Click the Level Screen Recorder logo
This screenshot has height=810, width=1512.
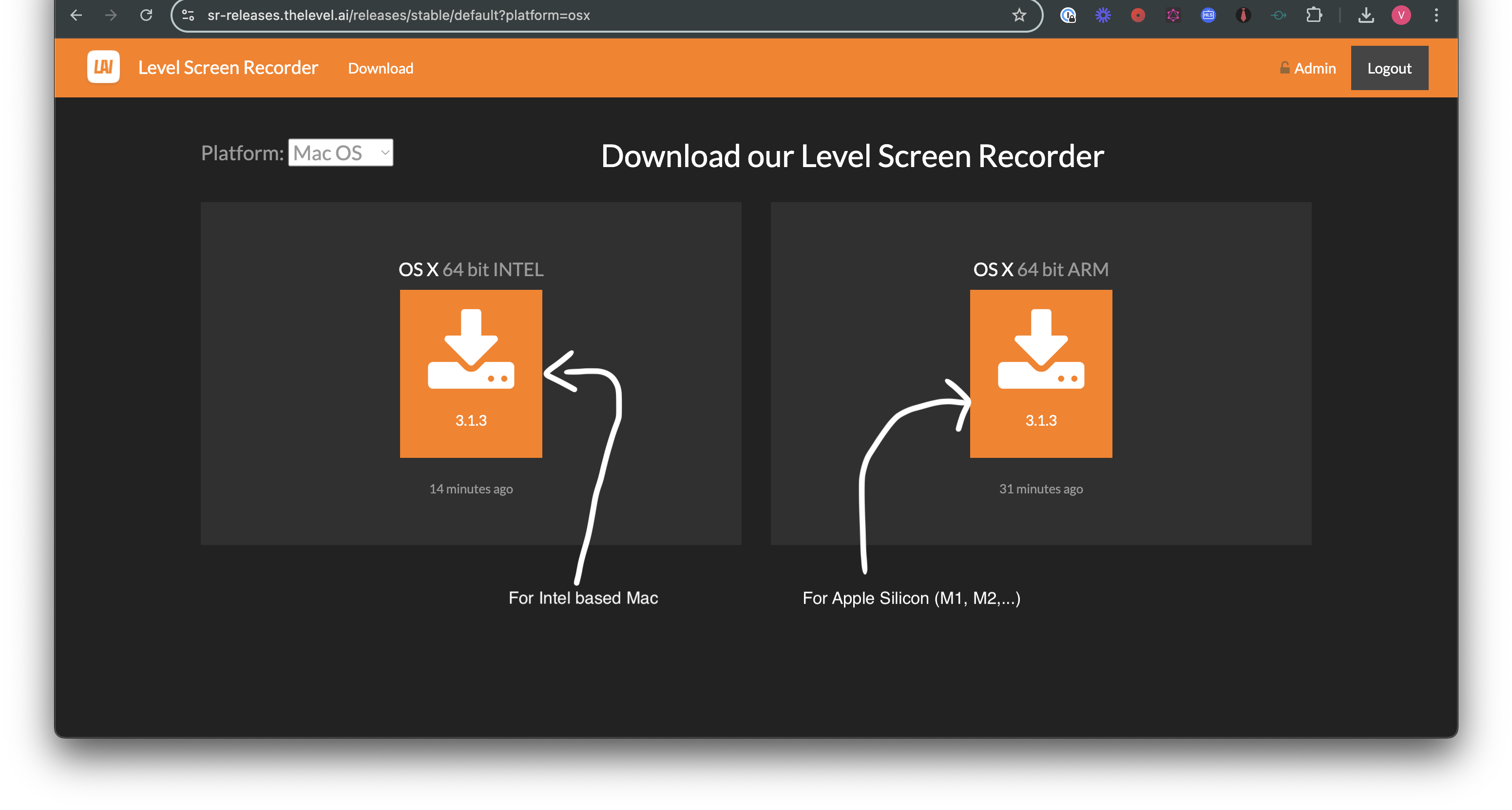[103, 67]
